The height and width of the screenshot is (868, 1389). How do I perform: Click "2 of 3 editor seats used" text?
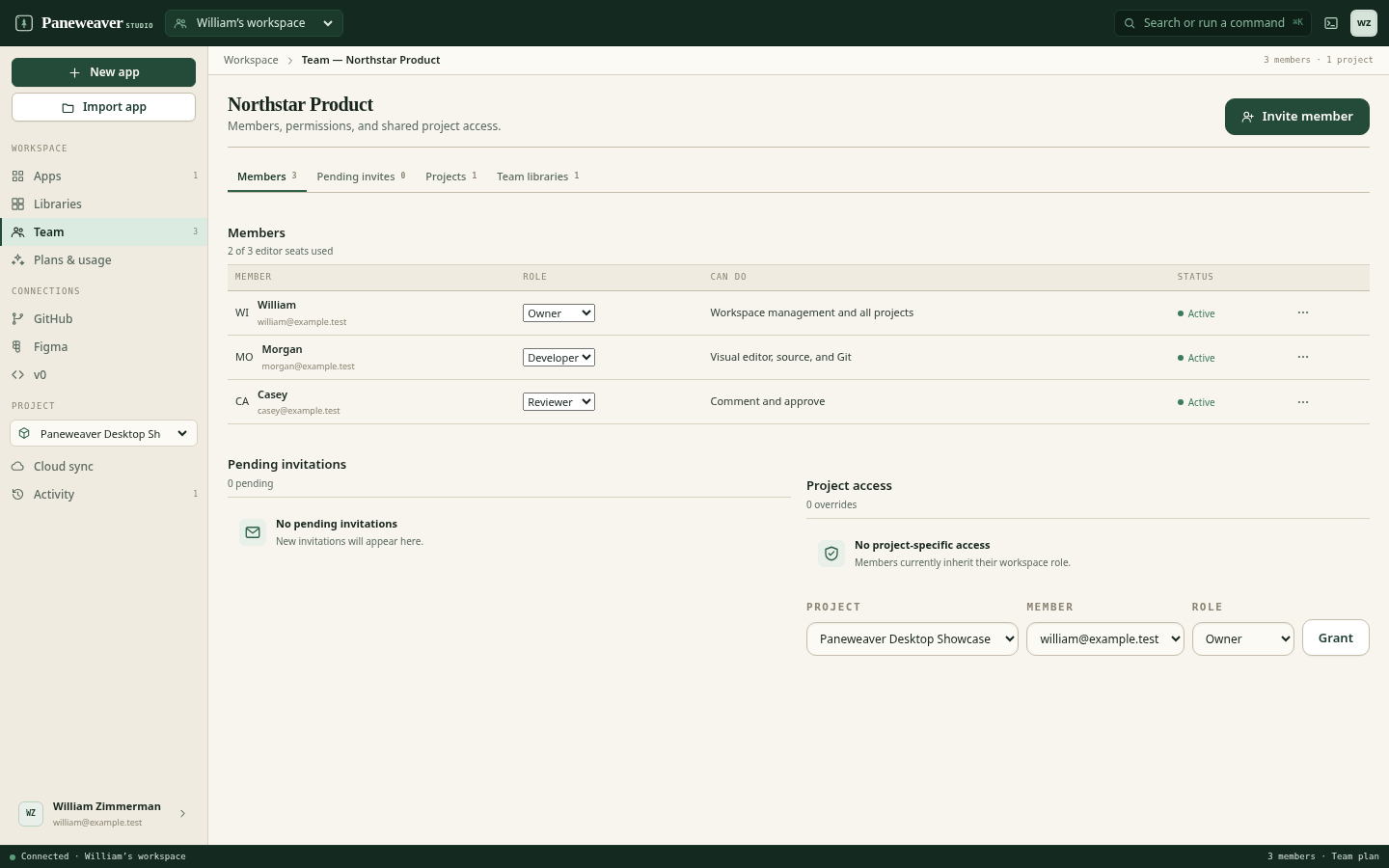pos(281,251)
